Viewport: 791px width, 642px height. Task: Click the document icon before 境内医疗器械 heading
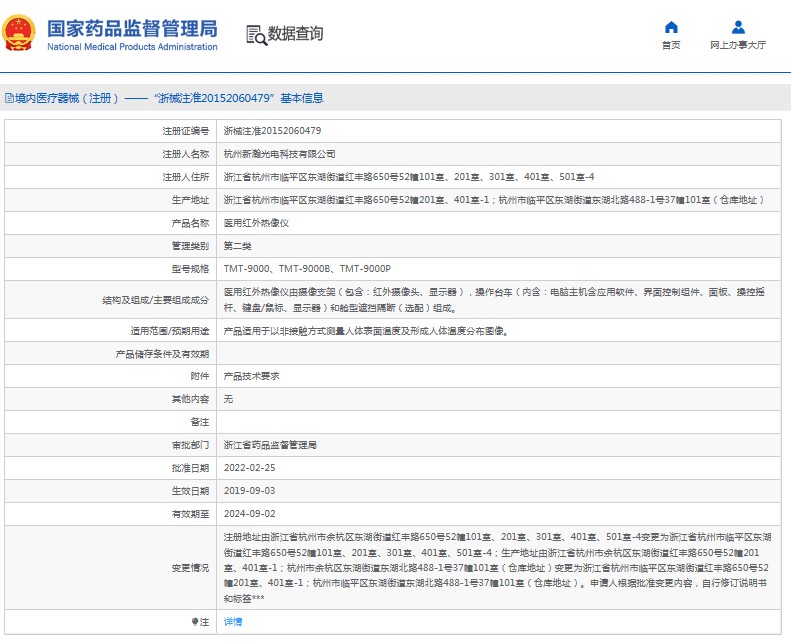pyautogui.click(x=9, y=98)
